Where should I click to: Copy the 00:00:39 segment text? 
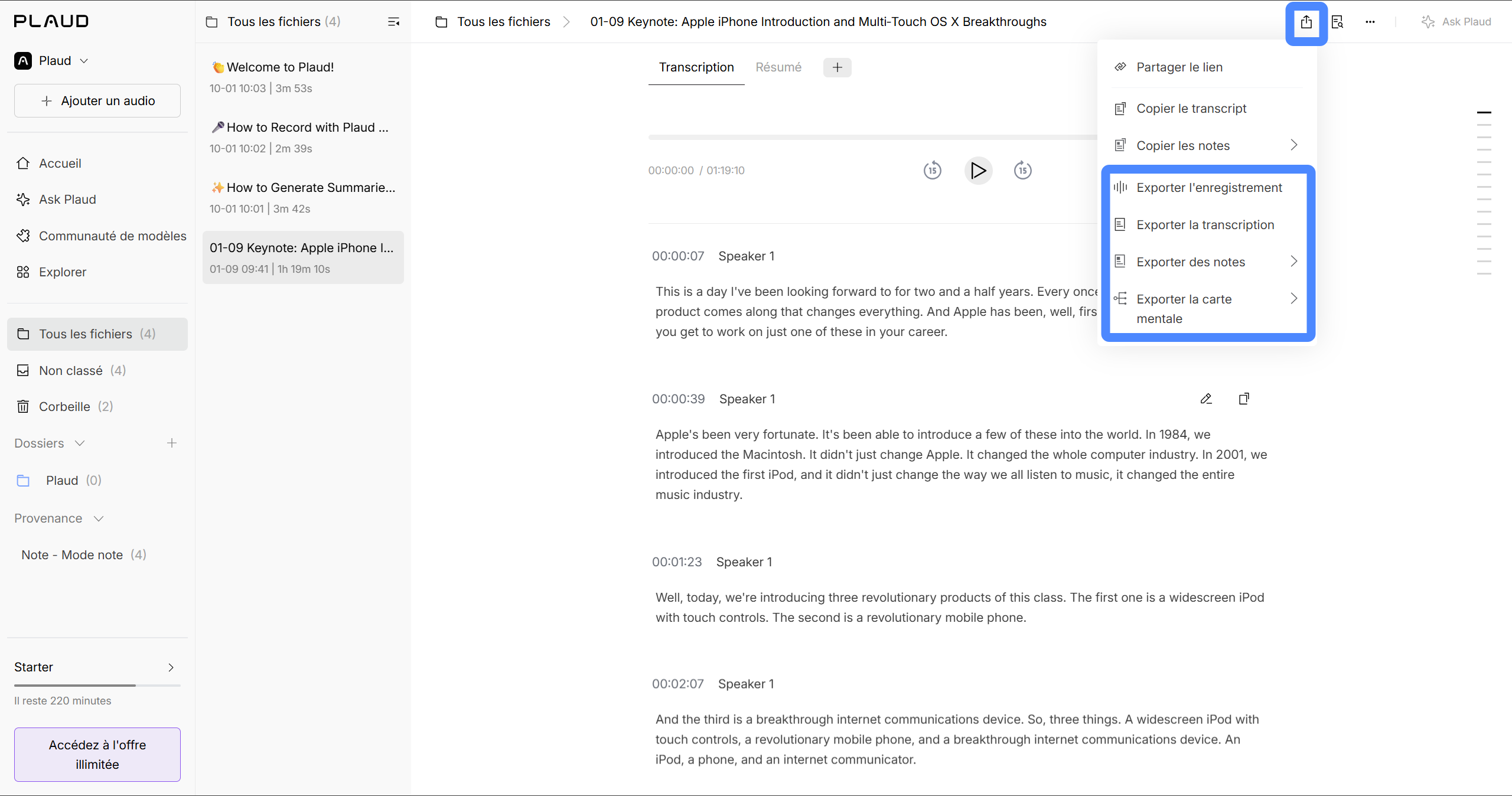[x=1244, y=399]
